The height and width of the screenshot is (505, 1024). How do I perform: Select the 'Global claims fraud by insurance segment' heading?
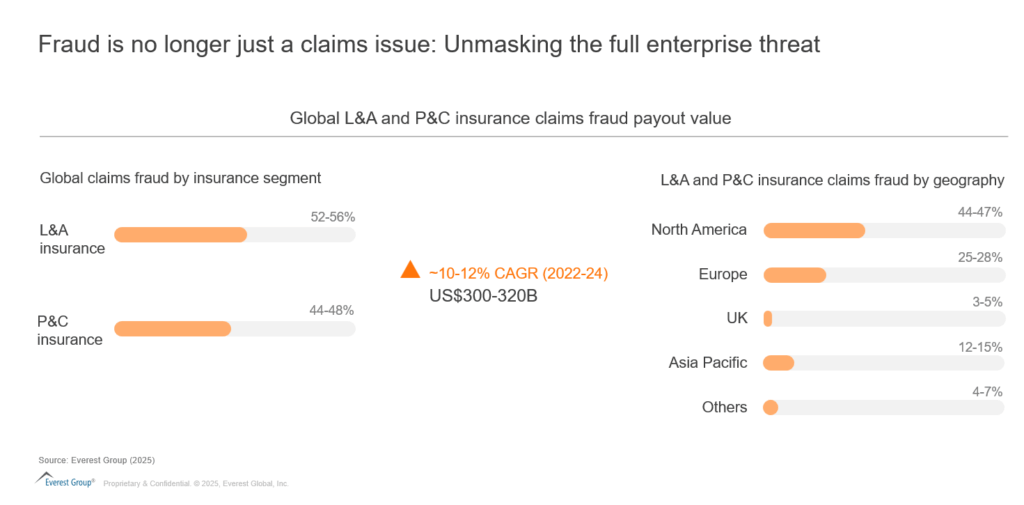(180, 178)
